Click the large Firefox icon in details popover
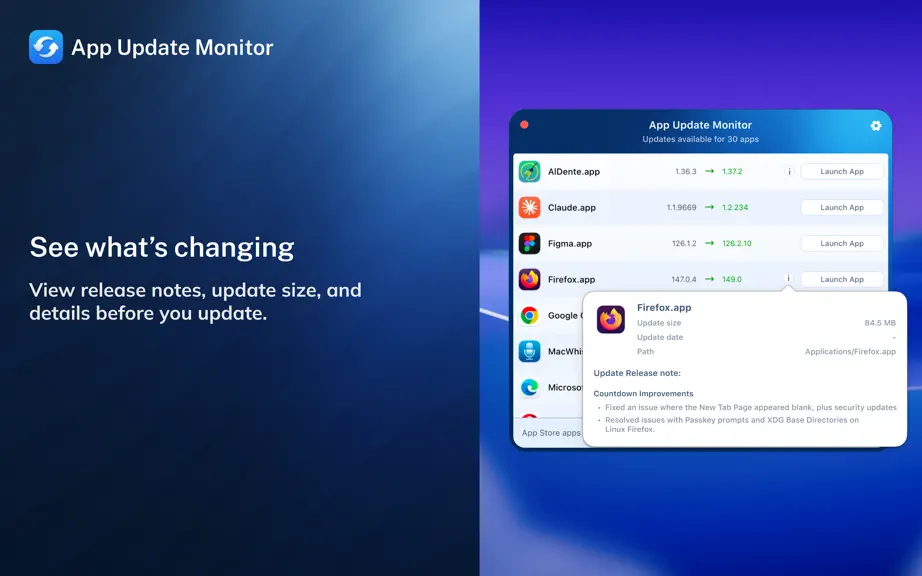The height and width of the screenshot is (576, 922). click(x=610, y=319)
